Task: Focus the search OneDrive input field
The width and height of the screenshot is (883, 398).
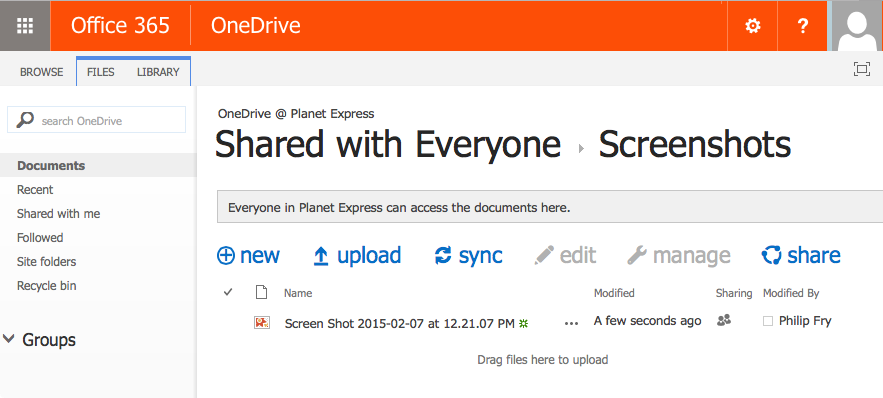Action: (96, 120)
